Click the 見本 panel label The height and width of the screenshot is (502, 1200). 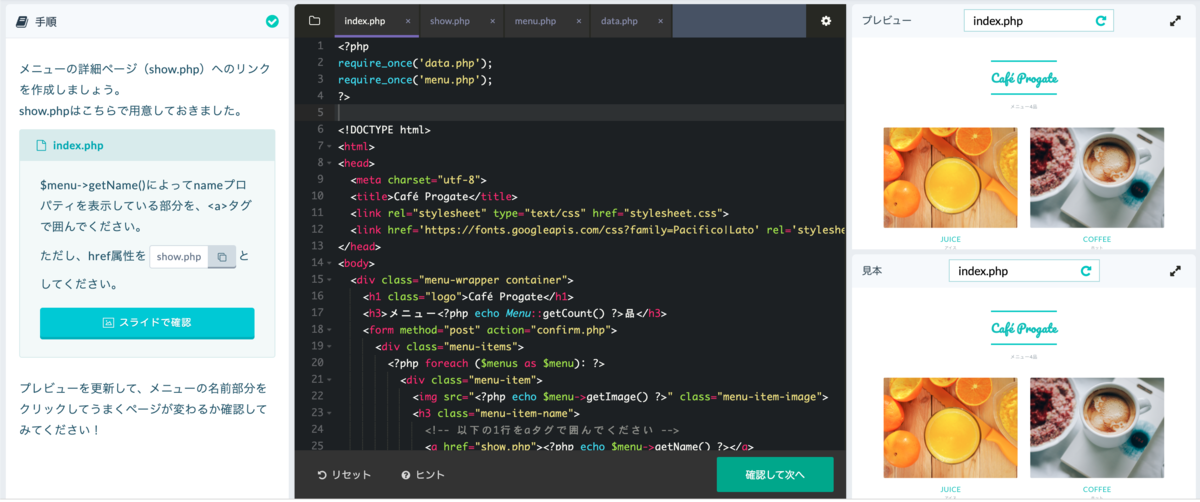(872, 271)
